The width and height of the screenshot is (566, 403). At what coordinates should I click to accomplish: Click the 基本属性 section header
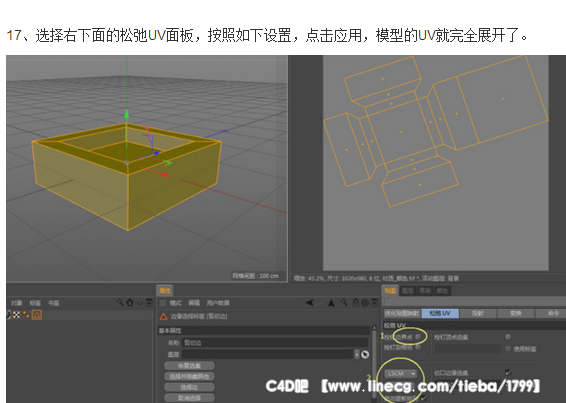264,330
